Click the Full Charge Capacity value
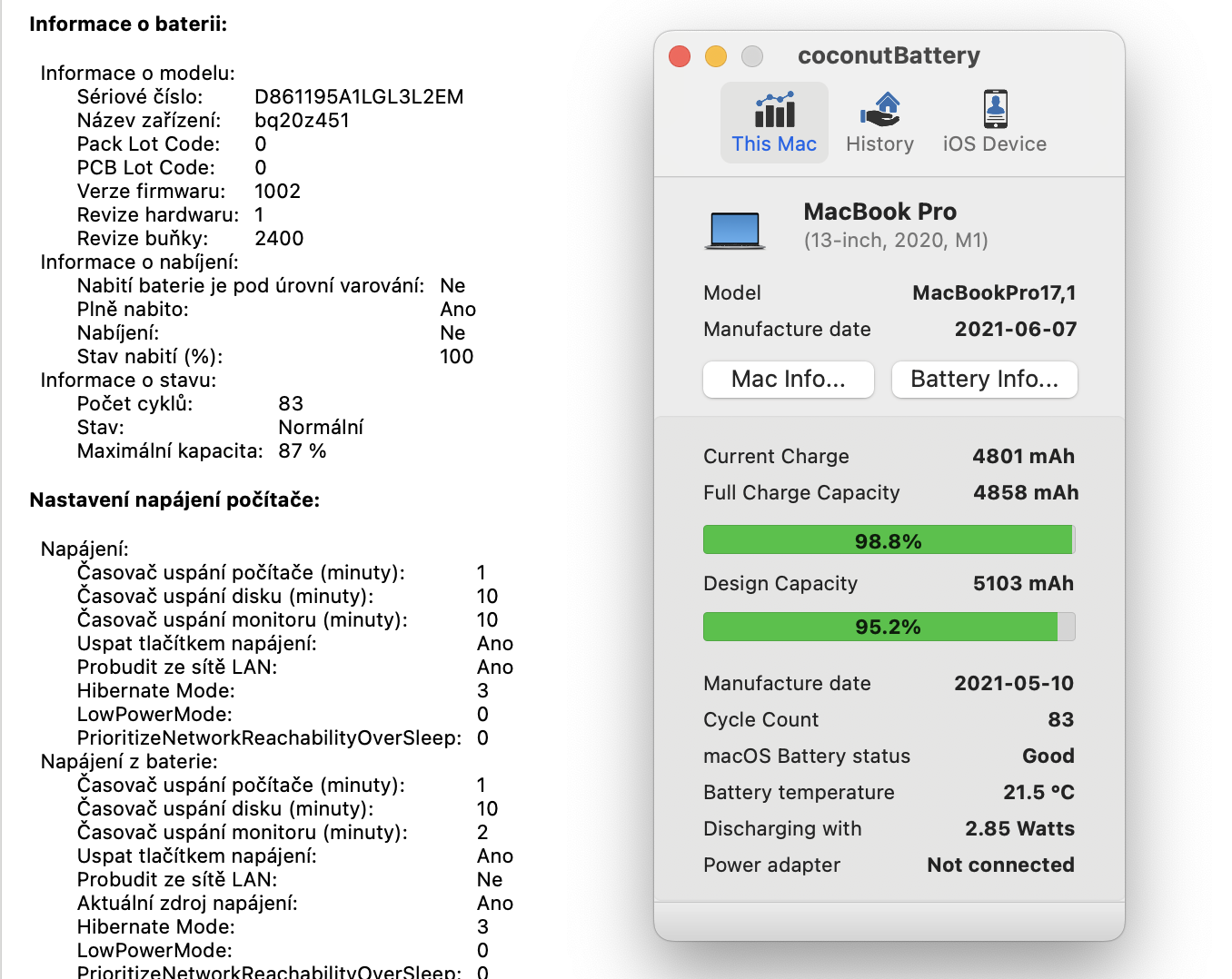 click(x=1026, y=492)
